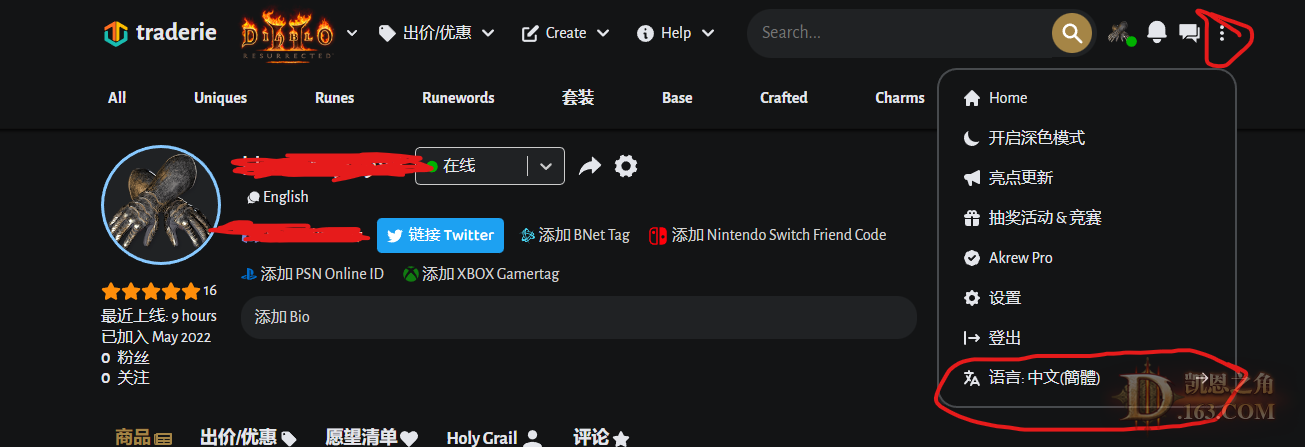Open profile settings gear icon
This screenshot has height=447, width=1305.
pyautogui.click(x=626, y=166)
